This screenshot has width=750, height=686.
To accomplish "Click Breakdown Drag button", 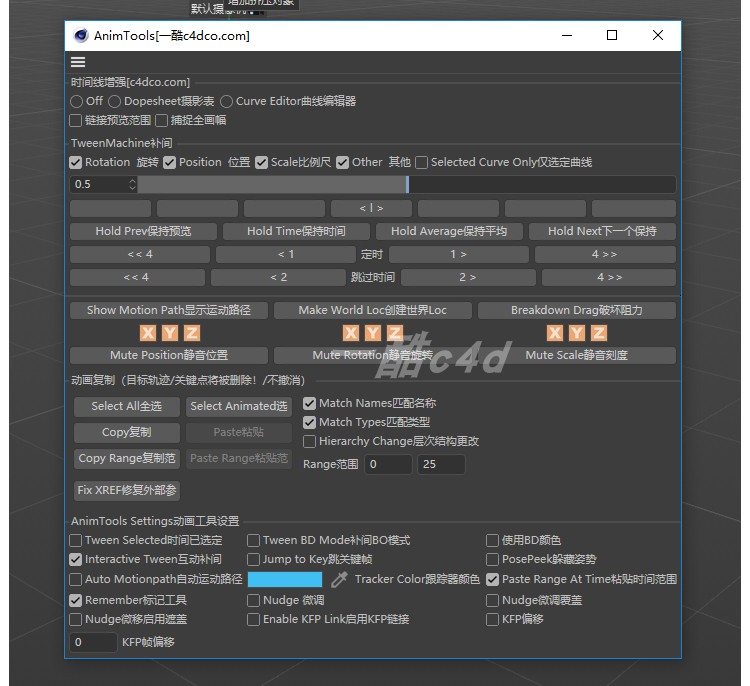I will click(x=577, y=310).
